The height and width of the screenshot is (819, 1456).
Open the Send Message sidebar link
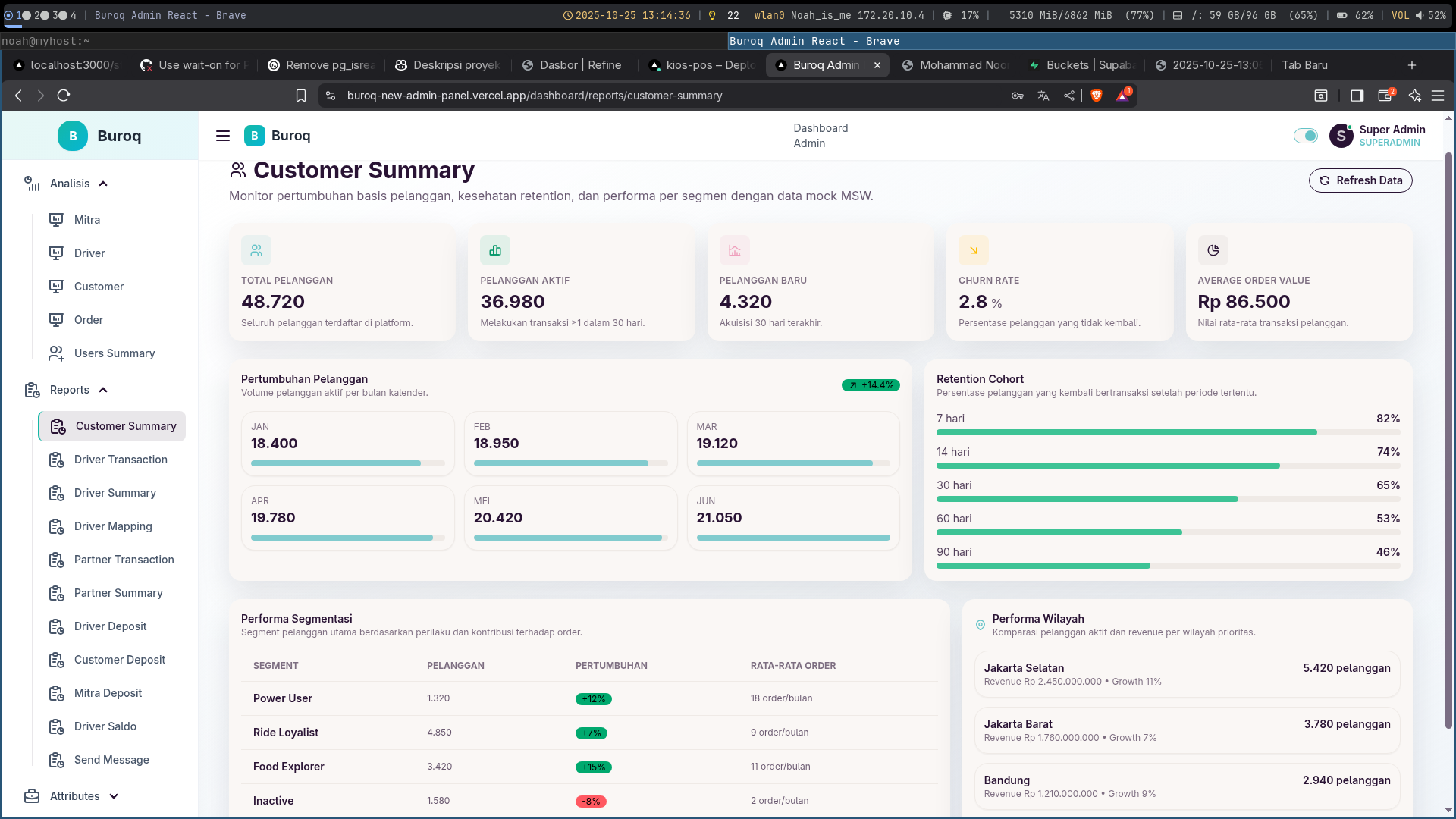pyautogui.click(x=111, y=760)
